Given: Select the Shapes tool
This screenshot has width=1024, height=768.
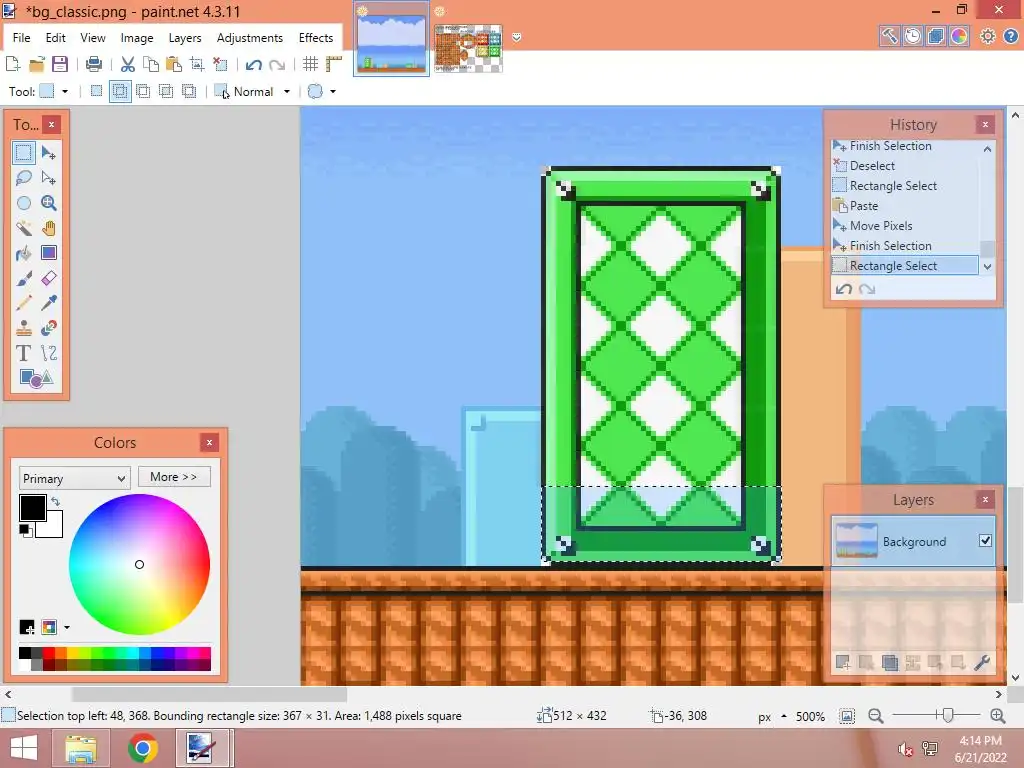Looking at the screenshot, I should click(36, 378).
